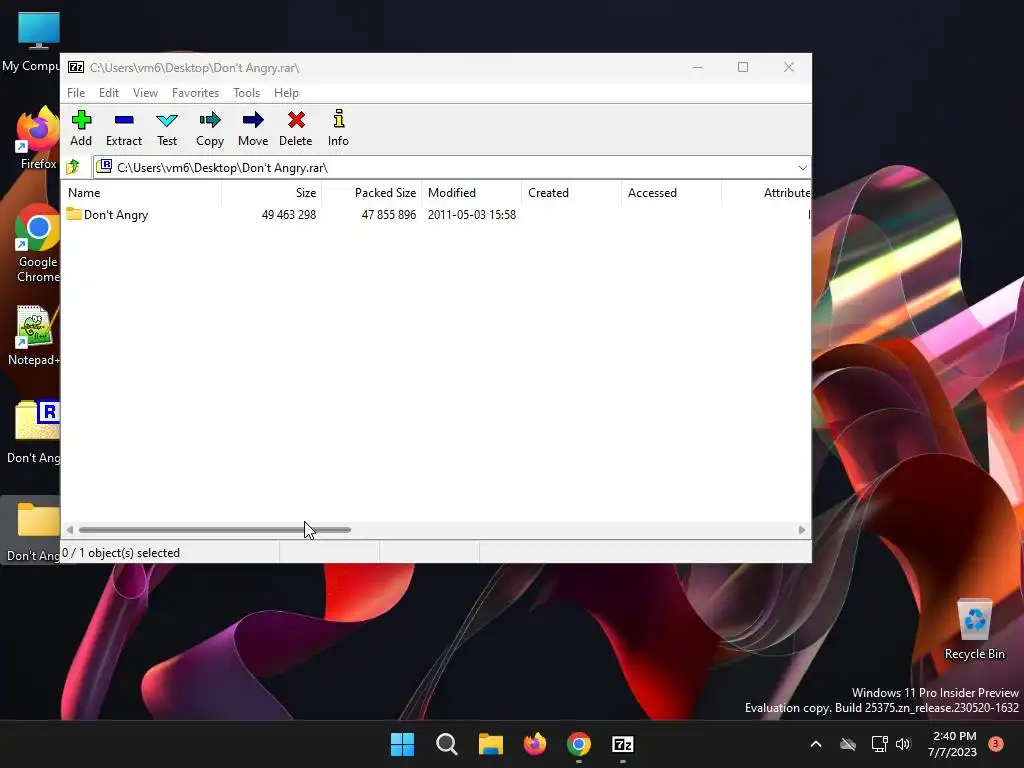
Task: Open the View menu
Action: [x=145, y=93]
